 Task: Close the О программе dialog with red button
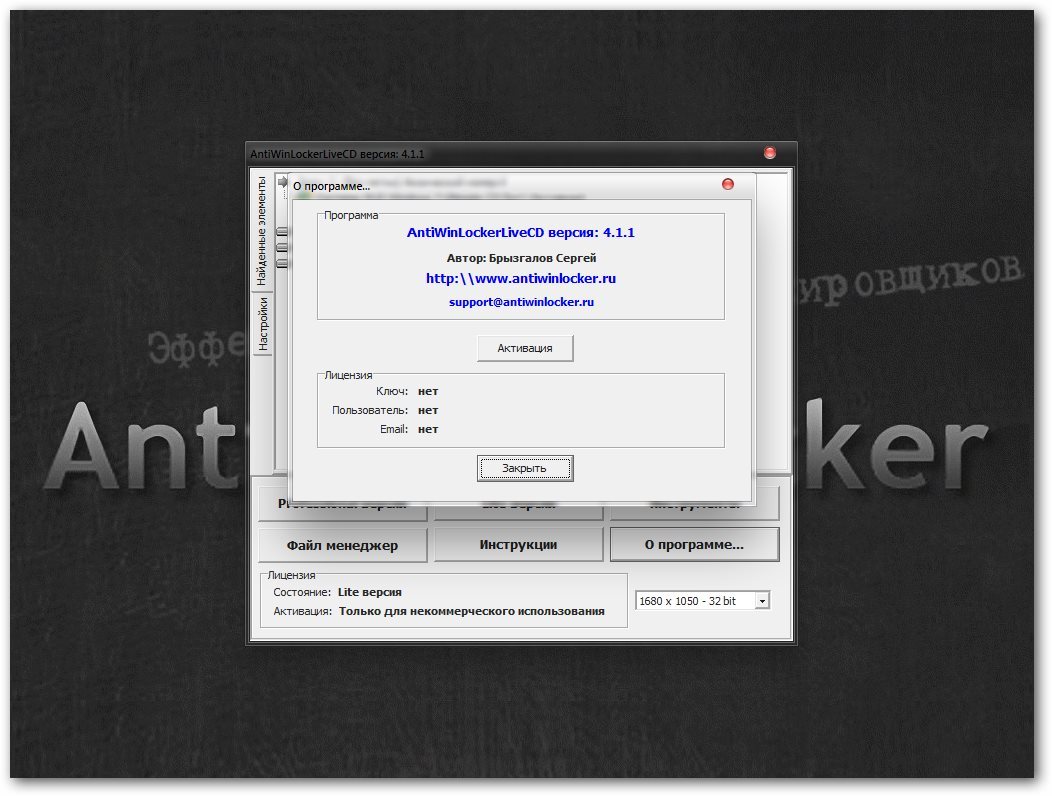point(727,184)
